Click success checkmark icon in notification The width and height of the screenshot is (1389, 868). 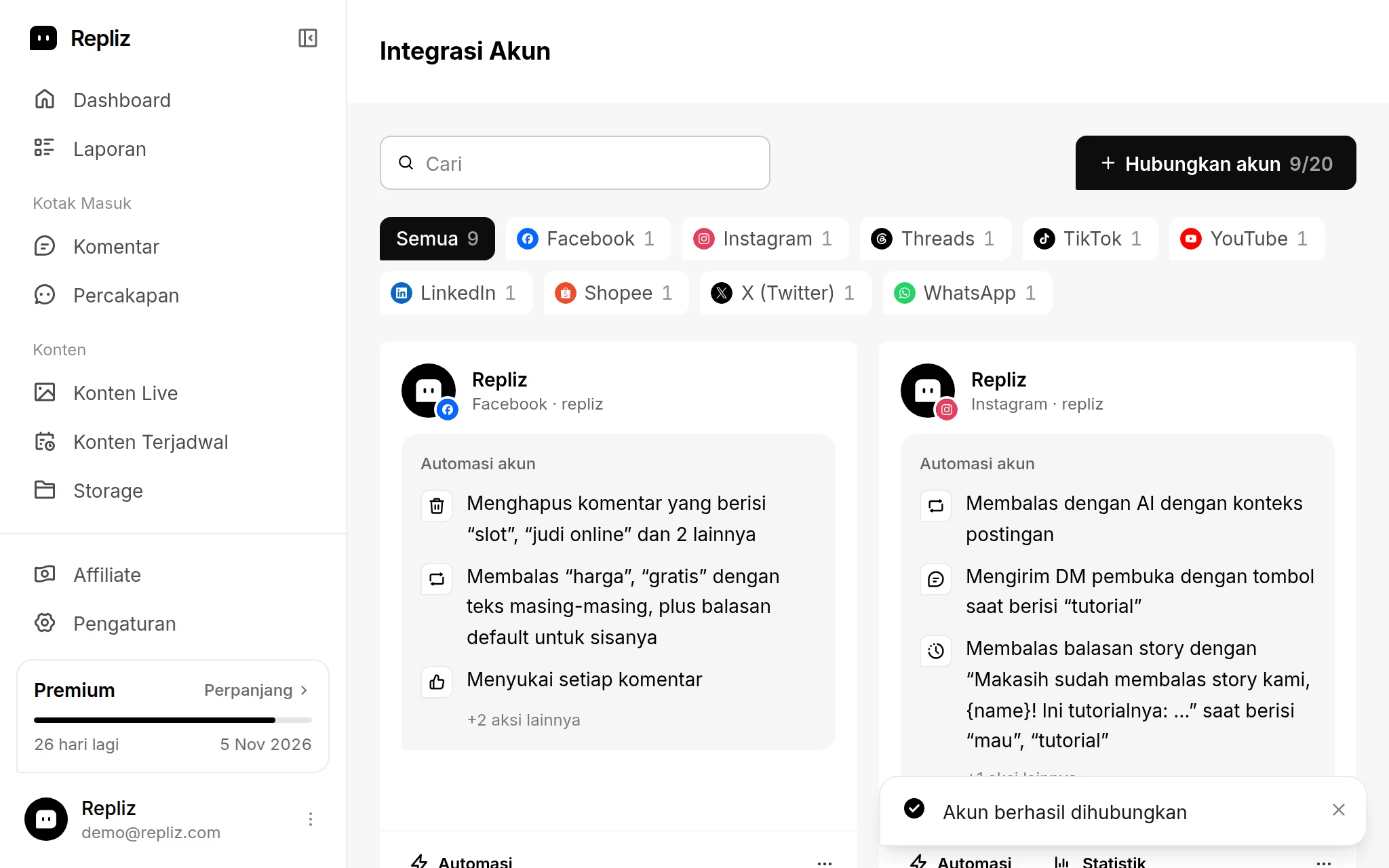tap(914, 808)
